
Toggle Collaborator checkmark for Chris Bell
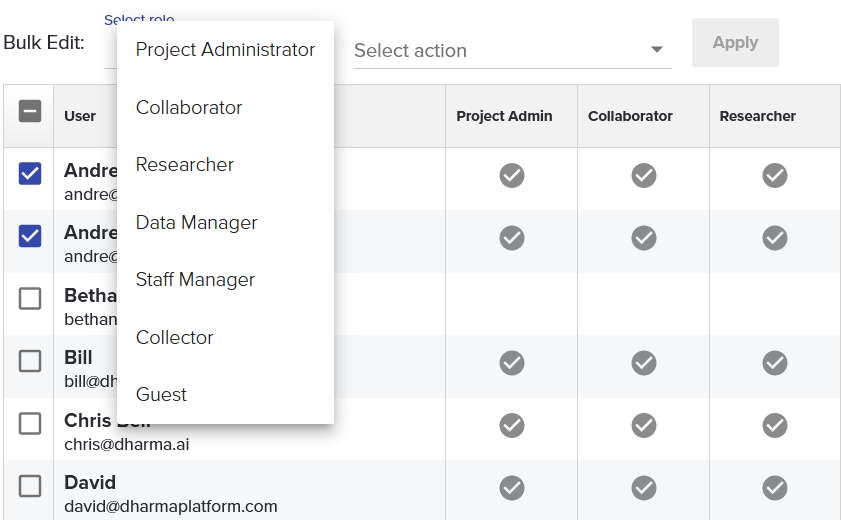click(644, 425)
